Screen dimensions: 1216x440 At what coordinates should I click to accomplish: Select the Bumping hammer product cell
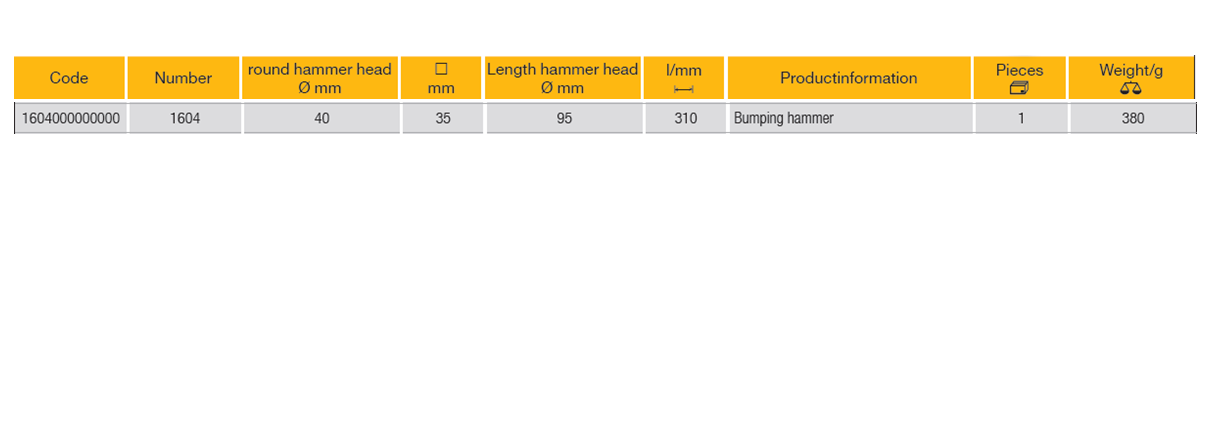click(783, 118)
